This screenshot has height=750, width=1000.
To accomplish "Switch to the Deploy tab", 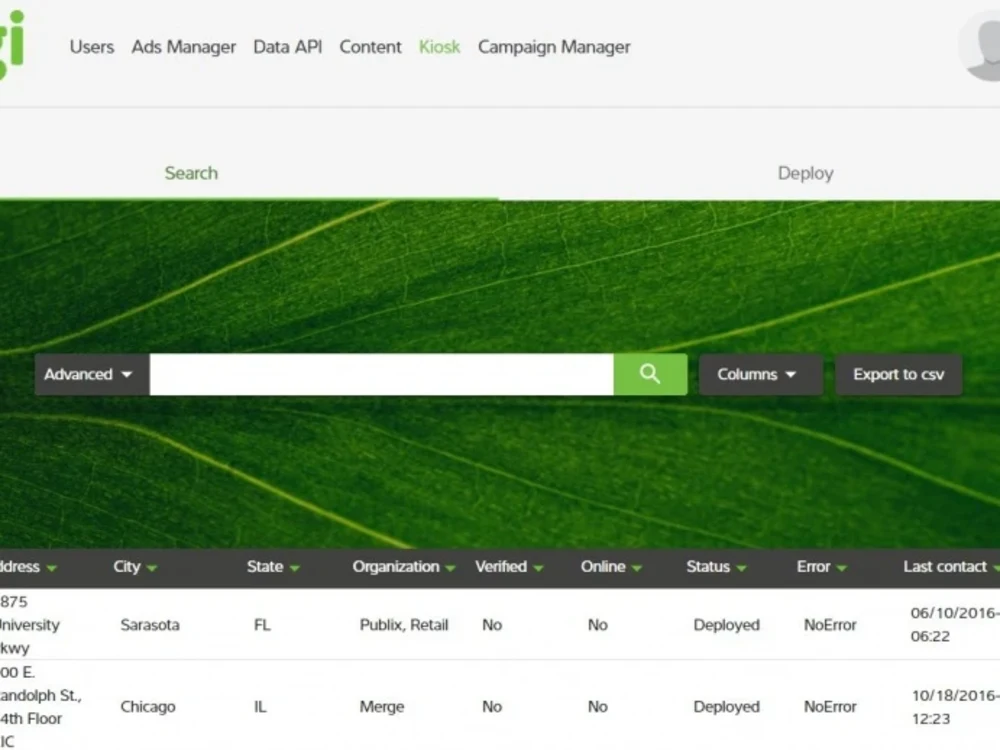I will pyautogui.click(x=806, y=173).
